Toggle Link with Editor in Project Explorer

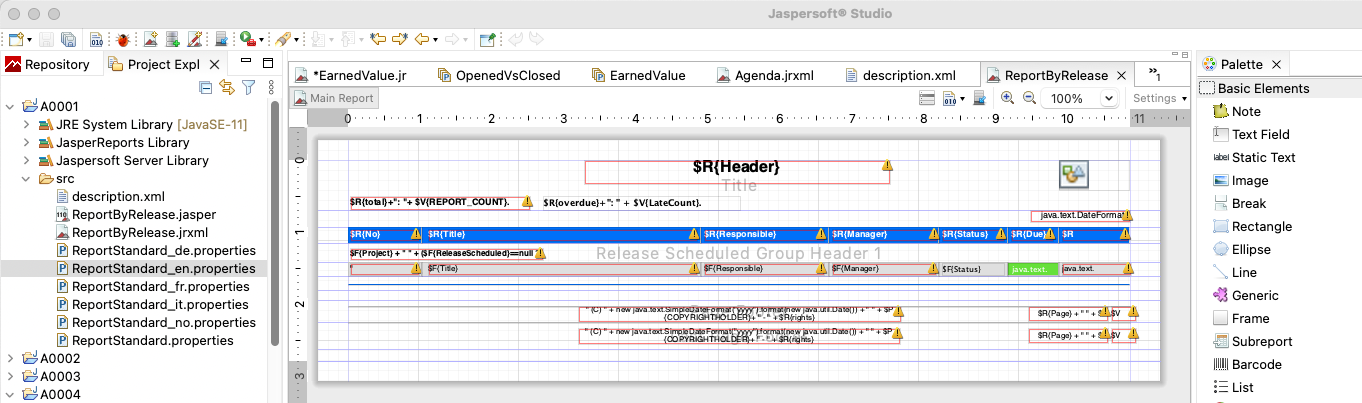point(227,88)
